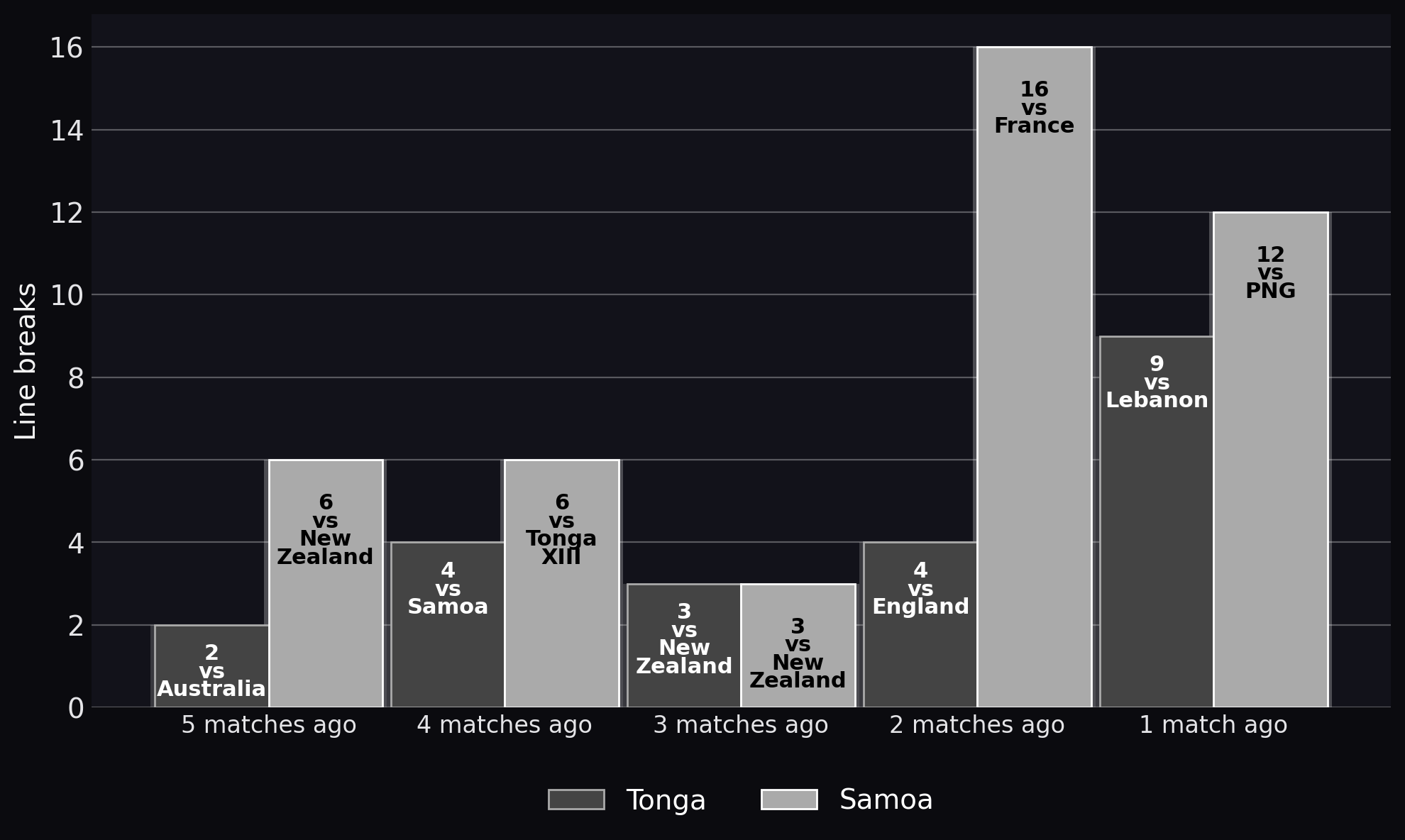The width and height of the screenshot is (1405, 840).
Task: Click the '5 matches ago' axis label
Action: click(x=268, y=725)
